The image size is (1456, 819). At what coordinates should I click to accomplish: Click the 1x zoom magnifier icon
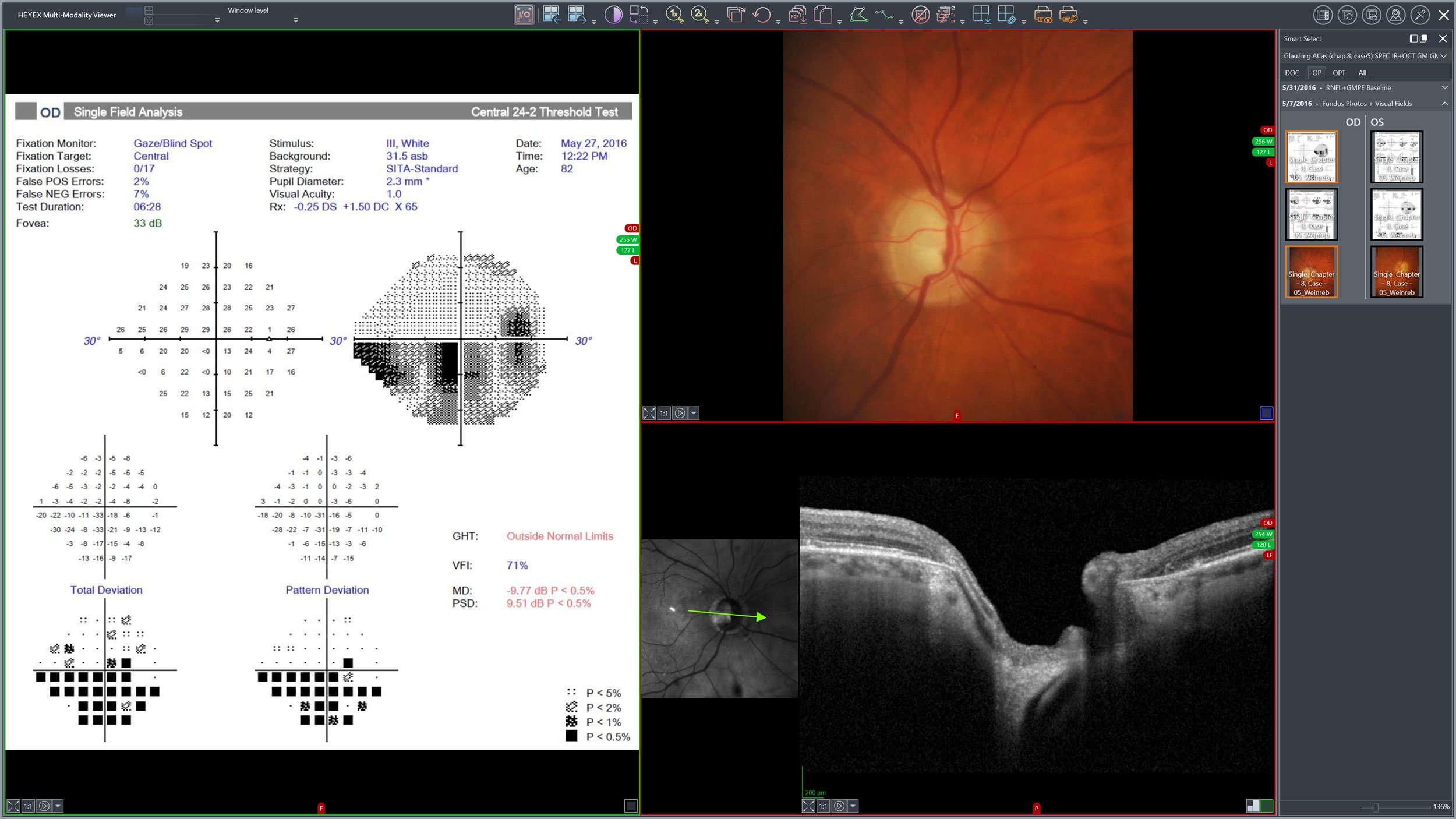674,15
